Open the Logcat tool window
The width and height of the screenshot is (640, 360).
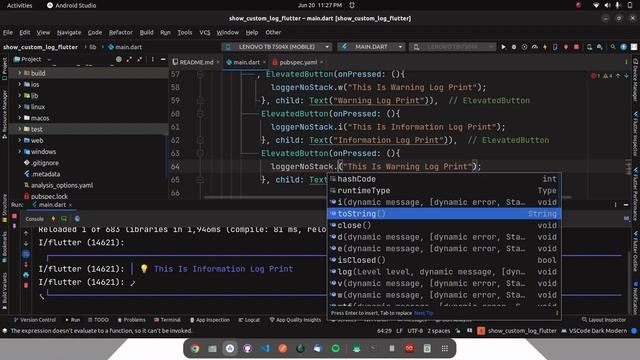(x=249, y=320)
